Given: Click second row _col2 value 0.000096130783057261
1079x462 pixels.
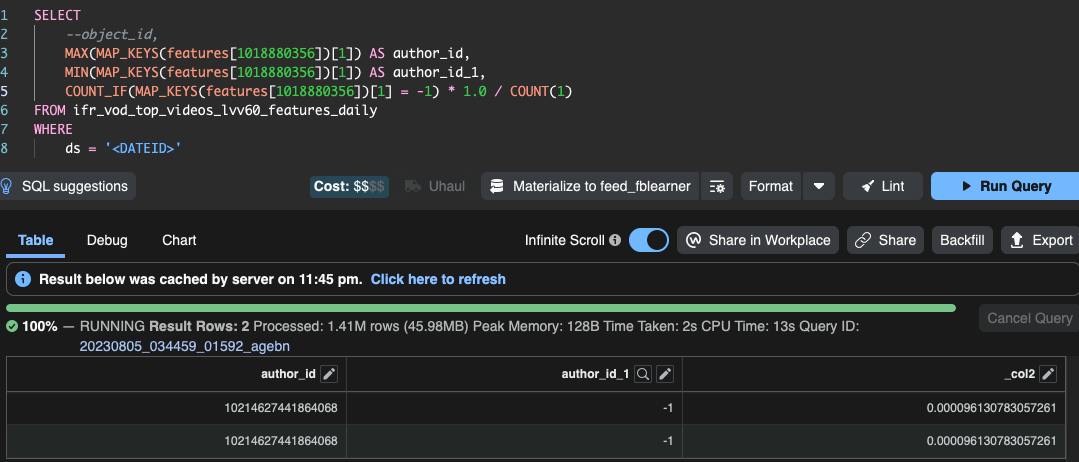Looking at the screenshot, I should 992,441.
